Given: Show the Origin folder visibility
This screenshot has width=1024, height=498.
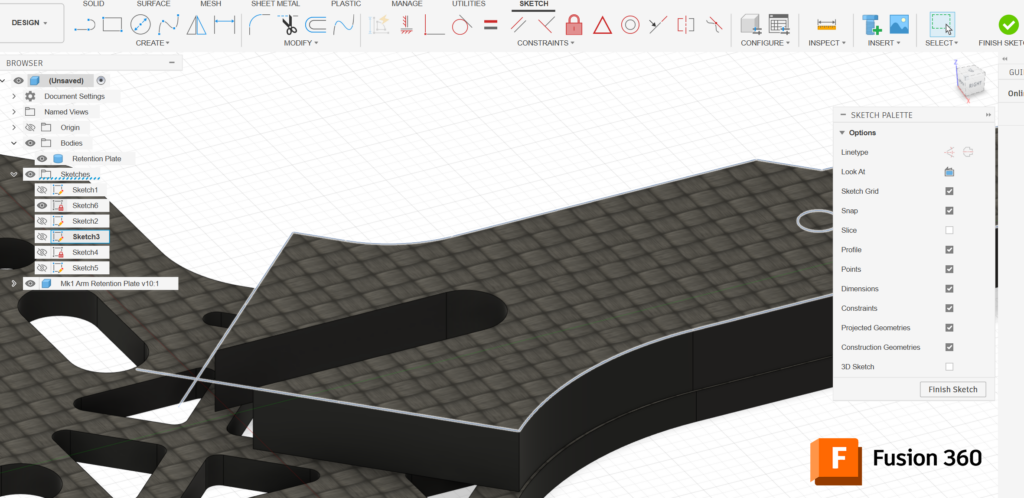Looking at the screenshot, I should (30, 127).
